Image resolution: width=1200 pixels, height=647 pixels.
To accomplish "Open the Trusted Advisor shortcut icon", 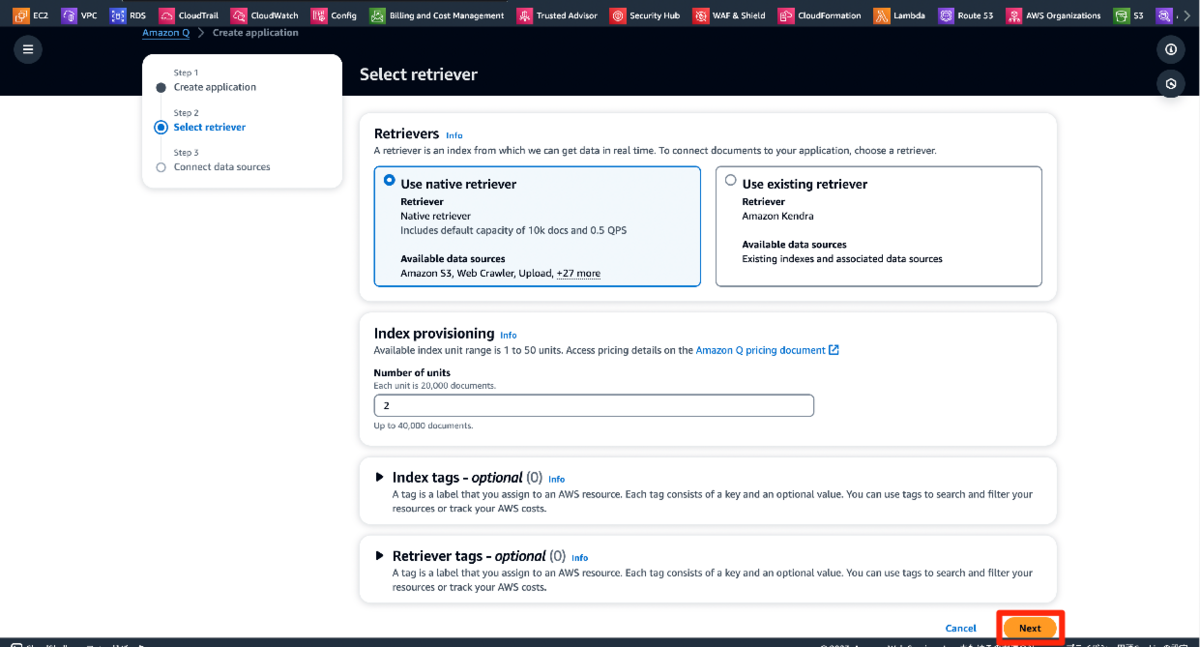I will 525,16.
